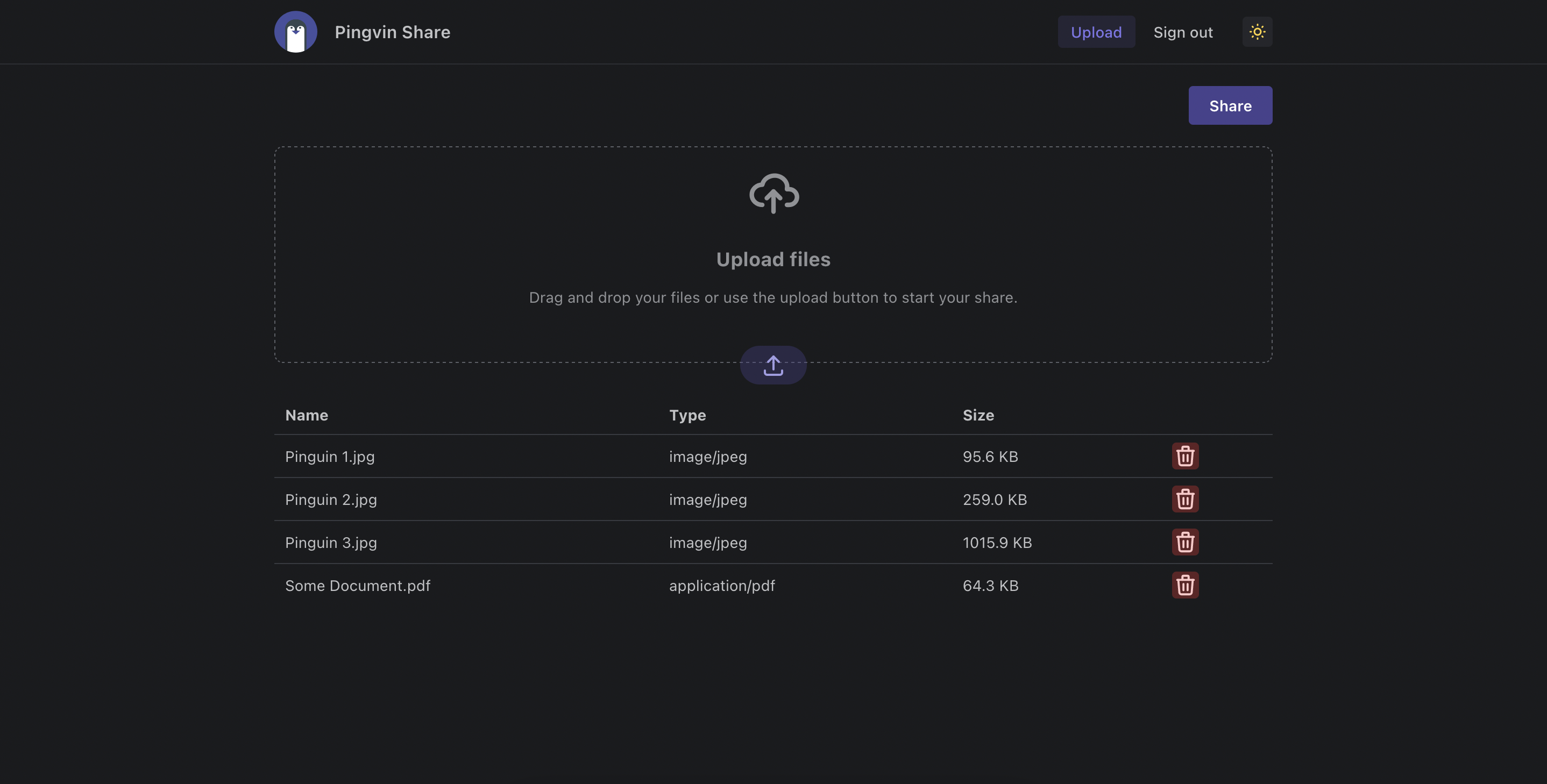Click the Upload files dropzone heading
Screen dimensions: 1547x784
773,259
